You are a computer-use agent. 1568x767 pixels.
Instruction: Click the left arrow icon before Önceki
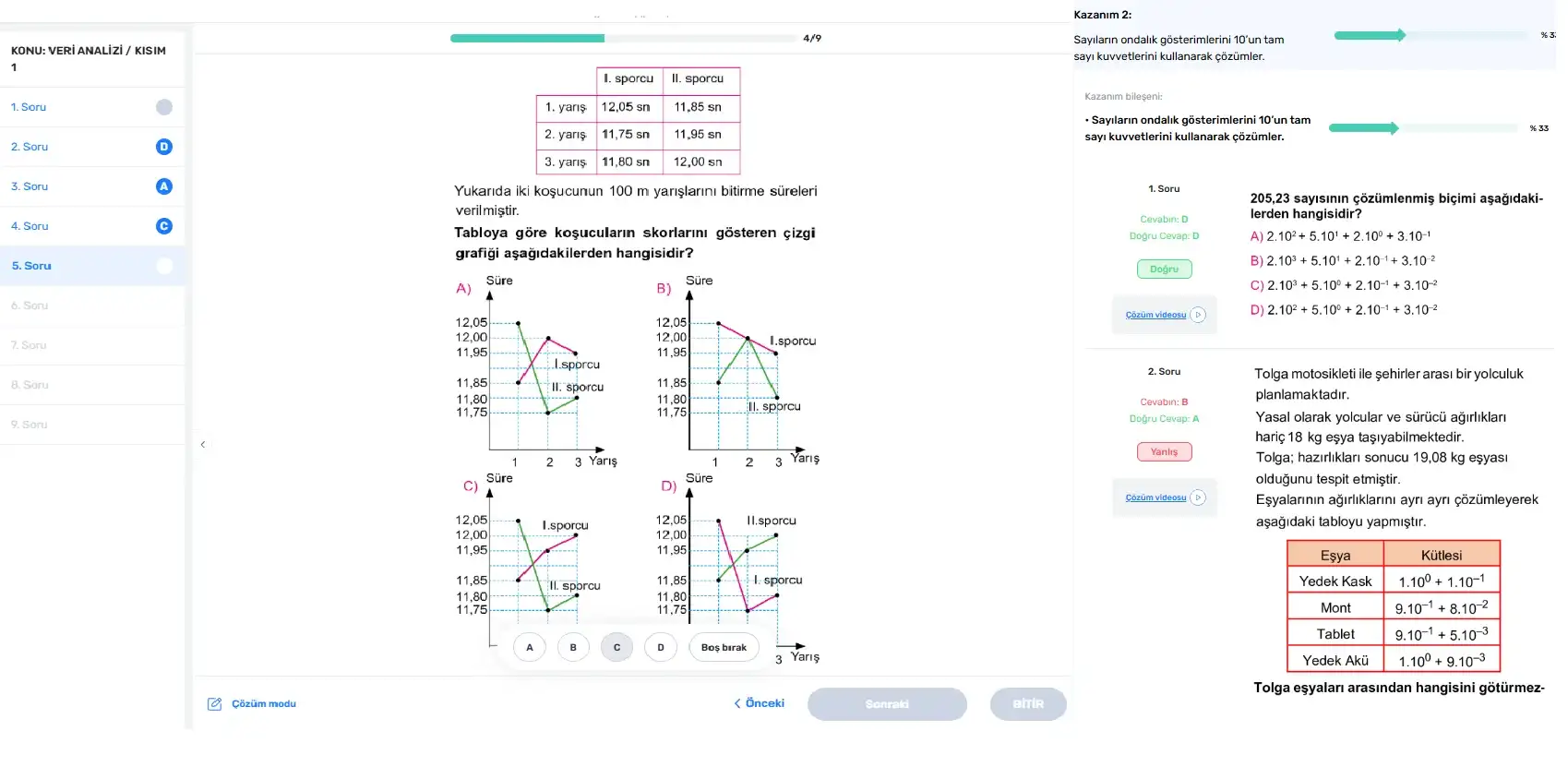737,703
